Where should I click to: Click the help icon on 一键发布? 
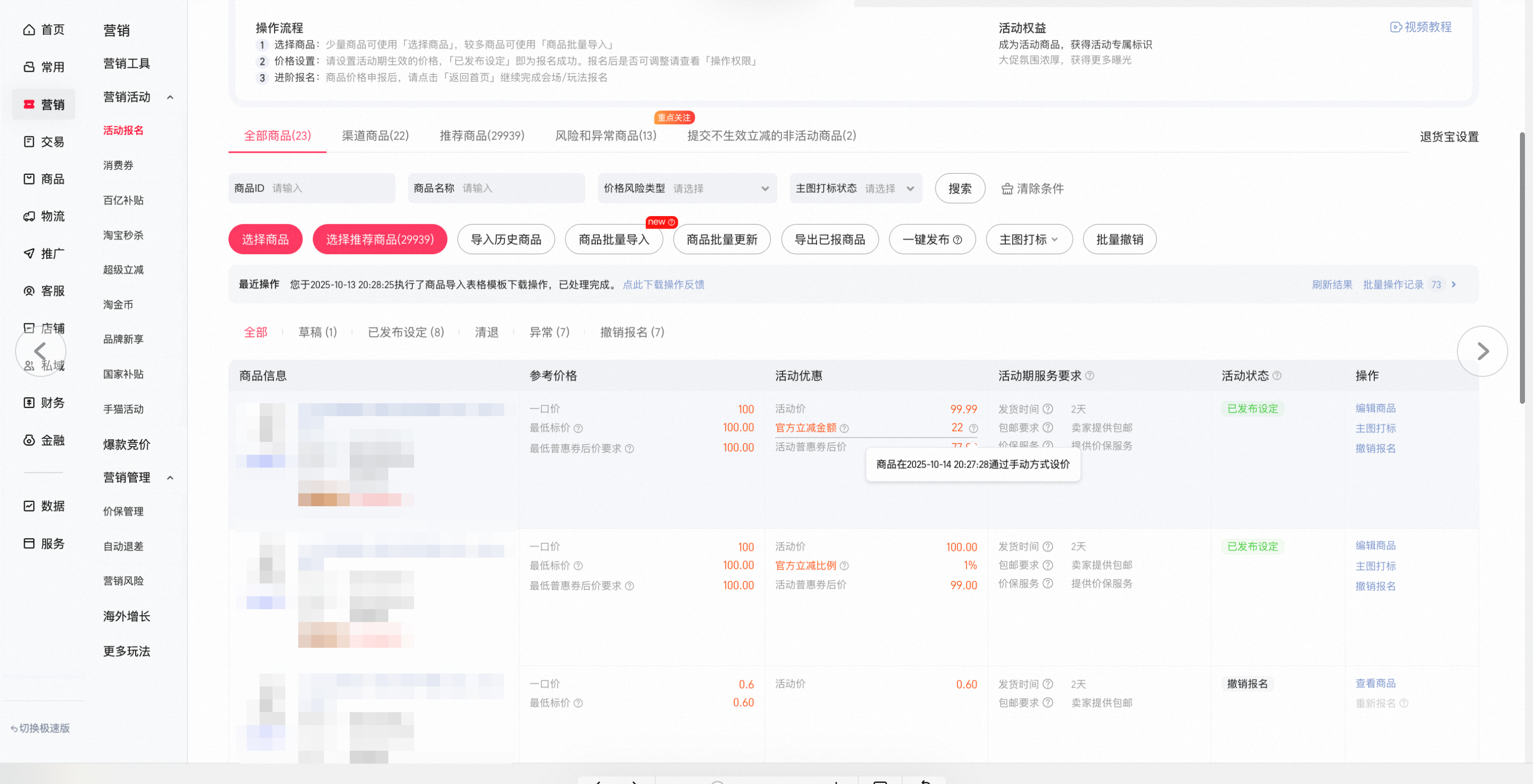(957, 240)
